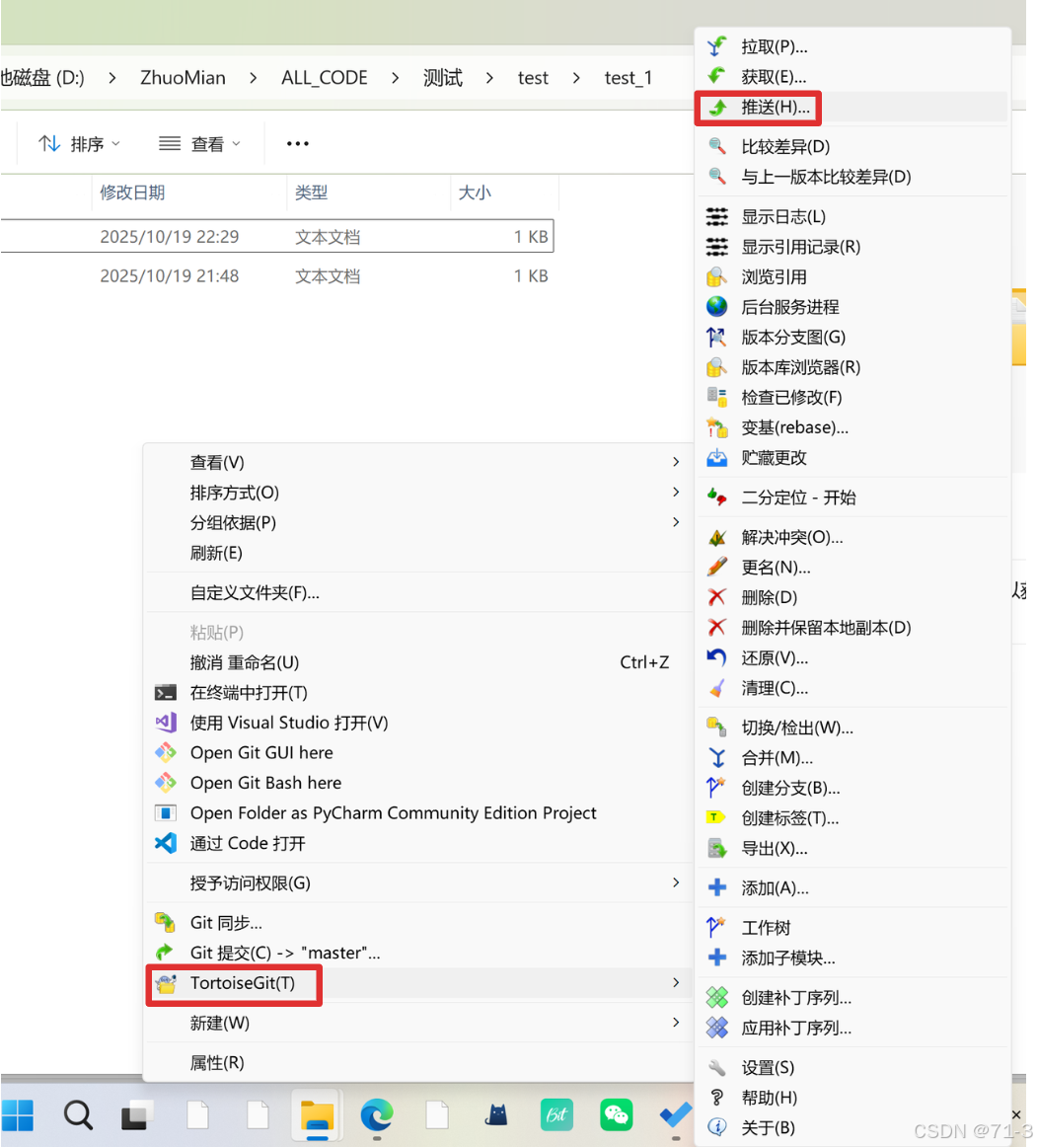Select Open Git Bash here
The height and width of the screenshot is (1148, 1037).
(x=265, y=783)
